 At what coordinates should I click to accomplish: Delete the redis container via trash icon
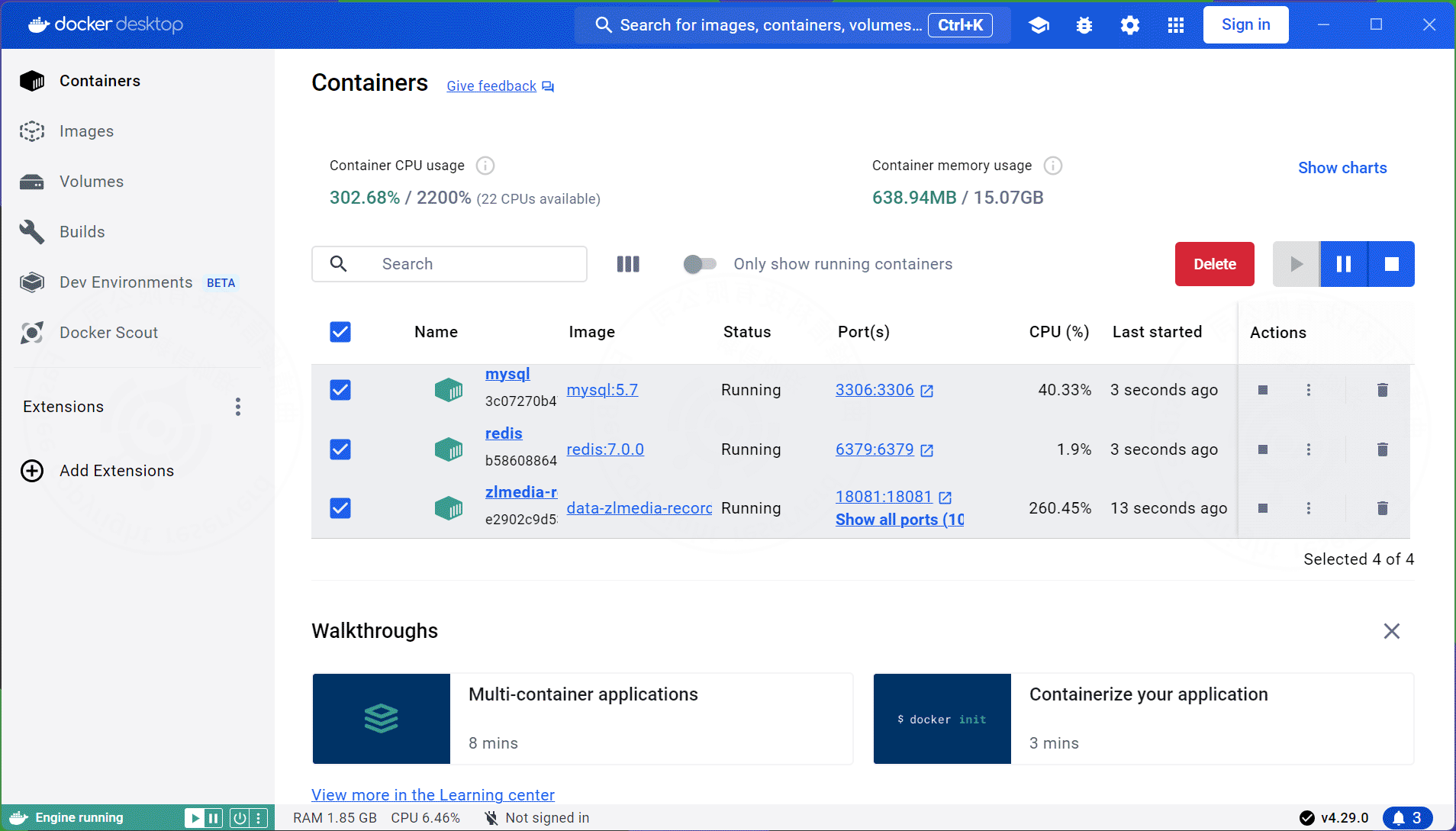pyautogui.click(x=1382, y=449)
